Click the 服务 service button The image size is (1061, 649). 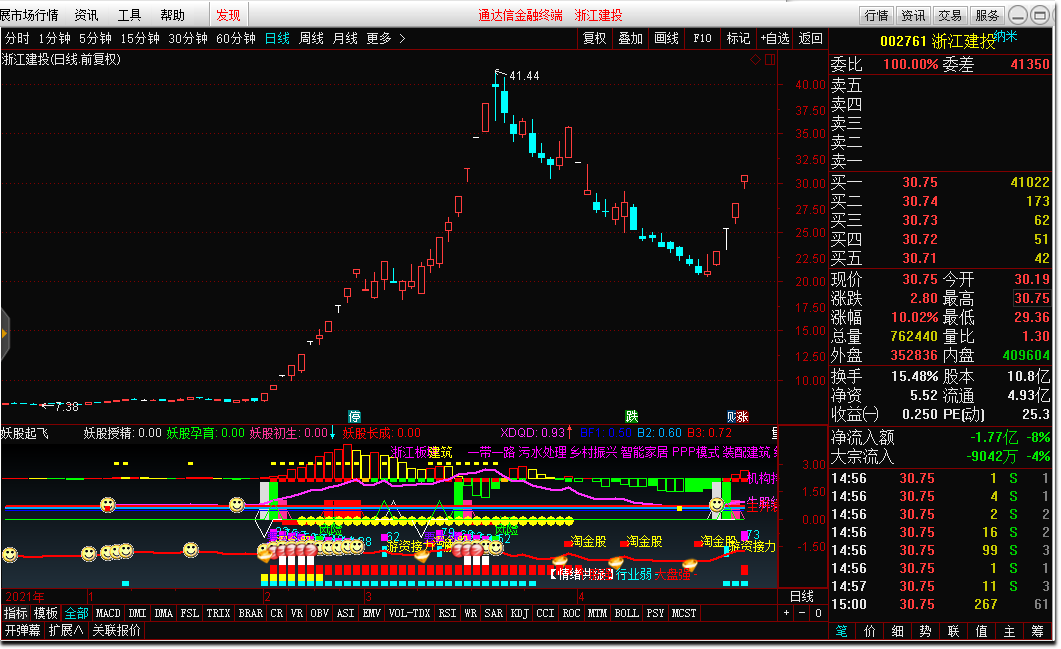[987, 16]
